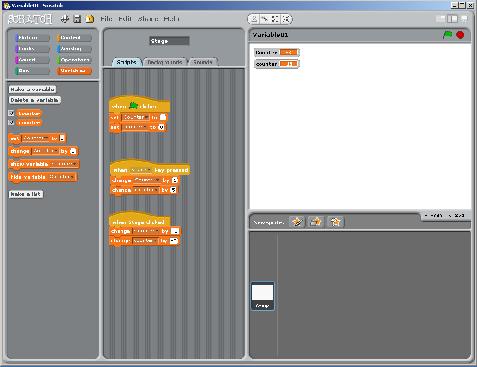
Task: Open variable dropdown in palette 'show variable' block
Action: (64, 164)
